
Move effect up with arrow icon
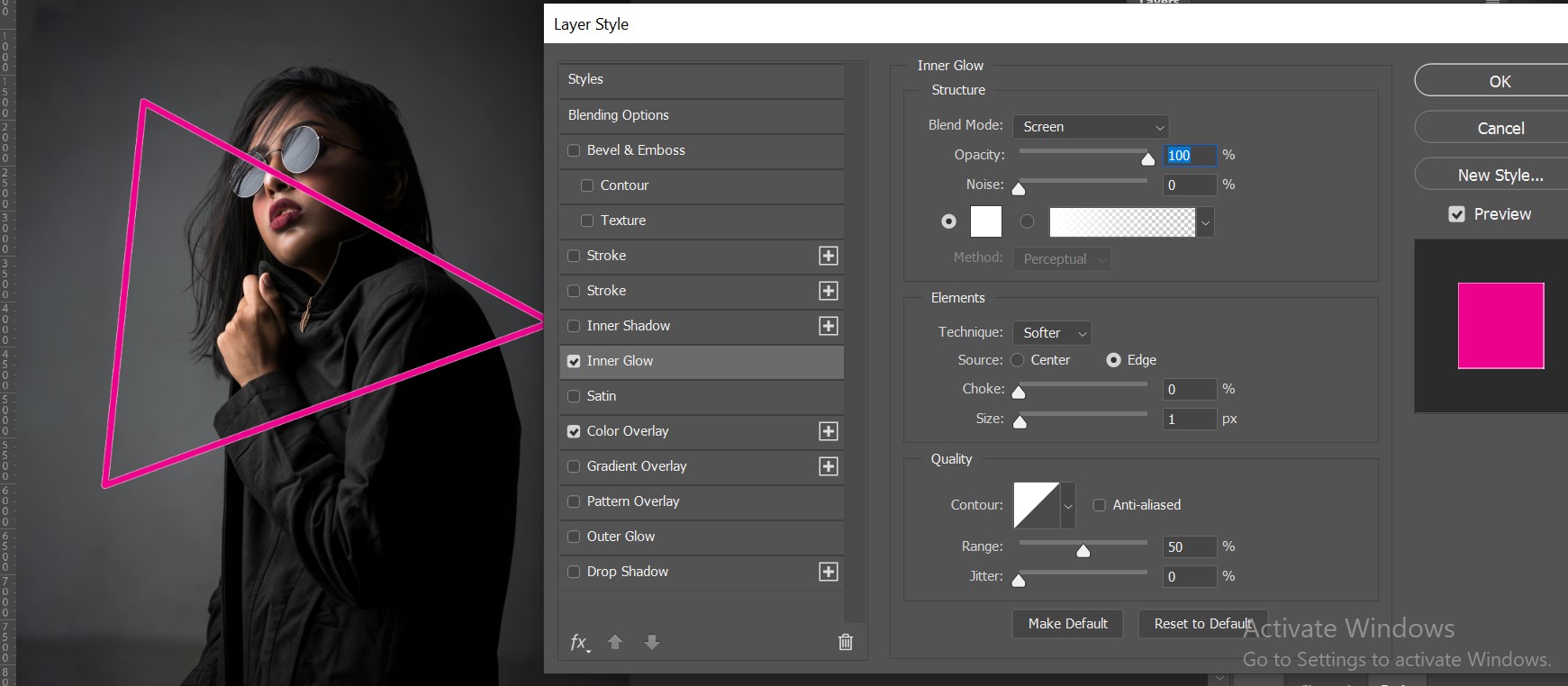pyautogui.click(x=615, y=642)
